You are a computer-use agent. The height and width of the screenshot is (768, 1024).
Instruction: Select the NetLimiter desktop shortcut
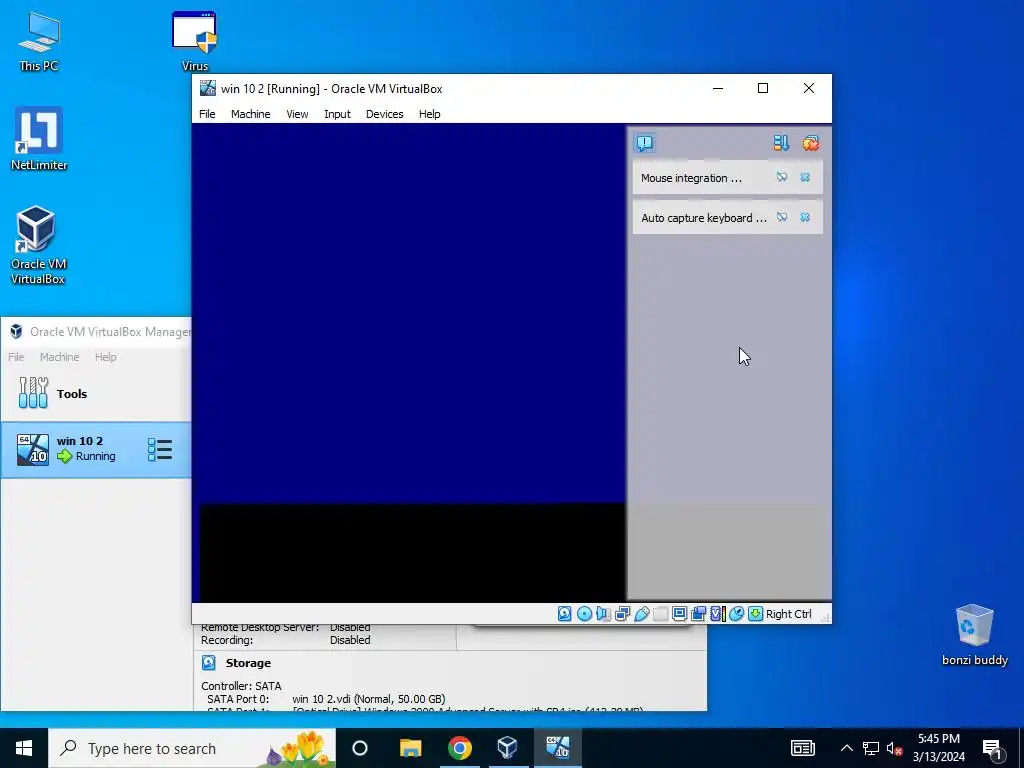pos(39,139)
